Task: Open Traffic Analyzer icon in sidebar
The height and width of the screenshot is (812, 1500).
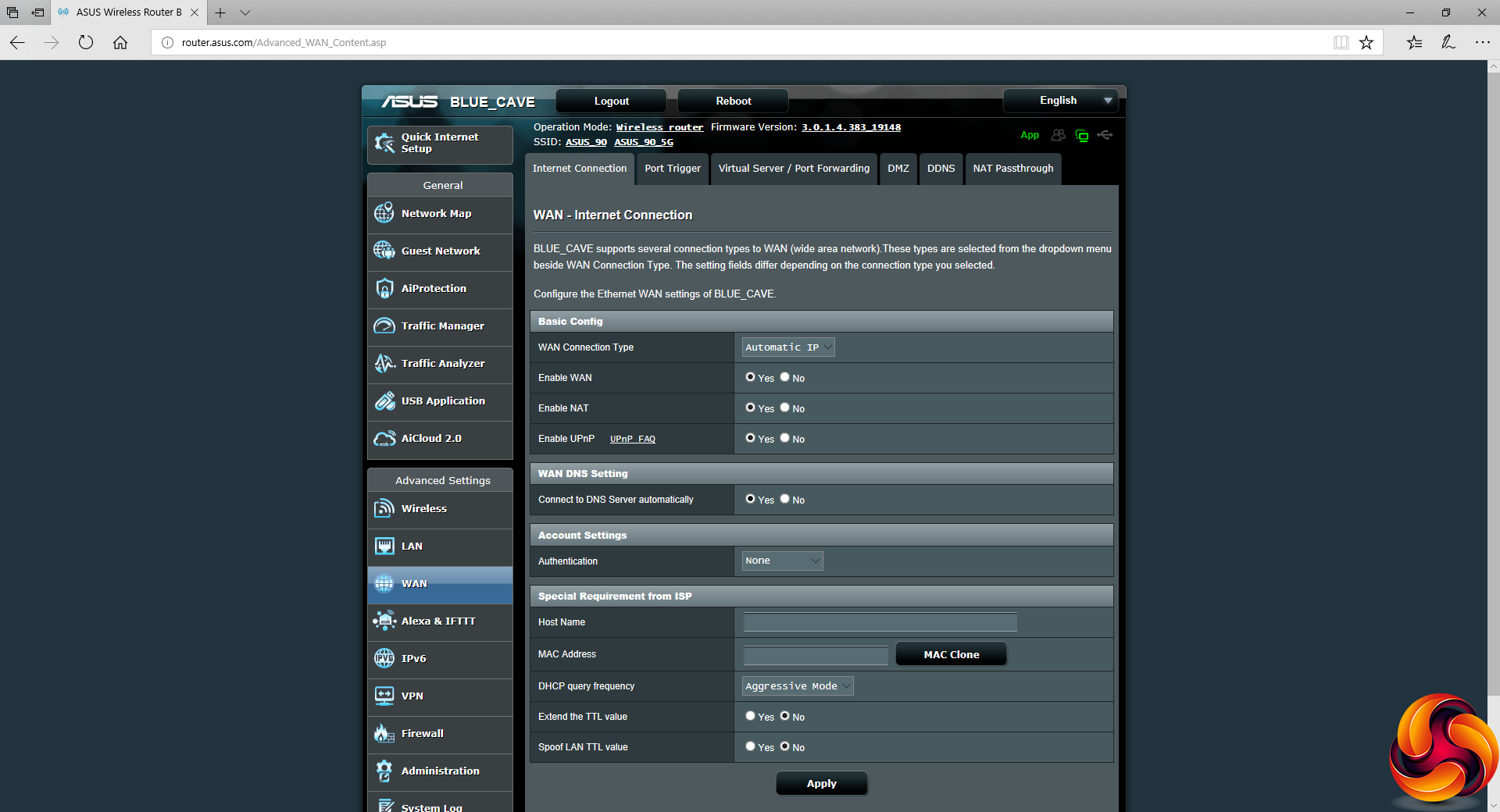Action: [x=384, y=363]
